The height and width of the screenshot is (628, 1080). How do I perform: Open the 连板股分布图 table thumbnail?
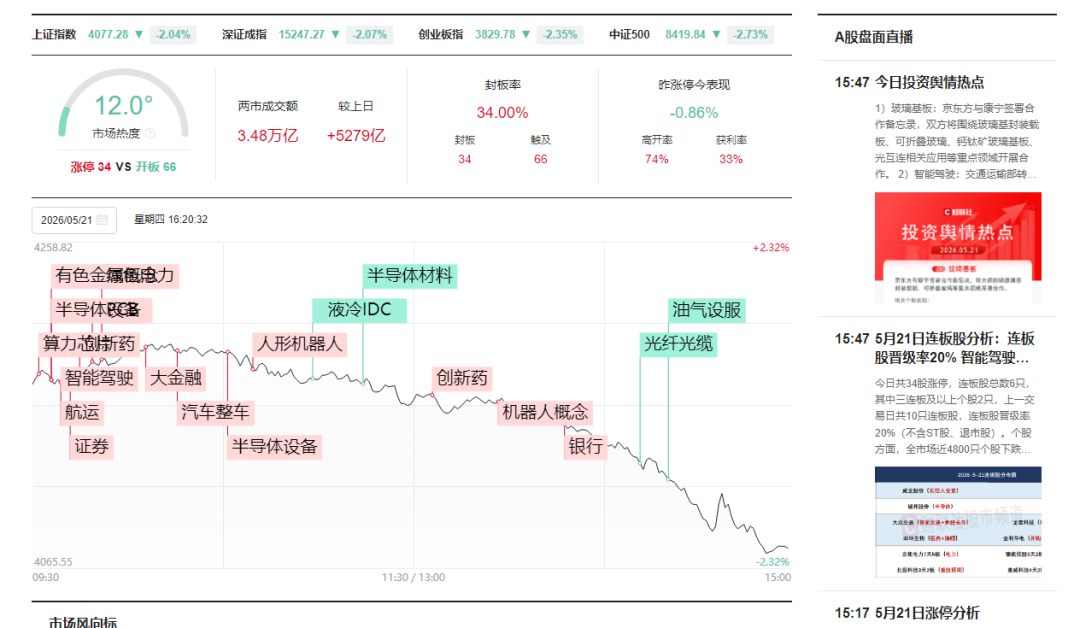pos(958,522)
